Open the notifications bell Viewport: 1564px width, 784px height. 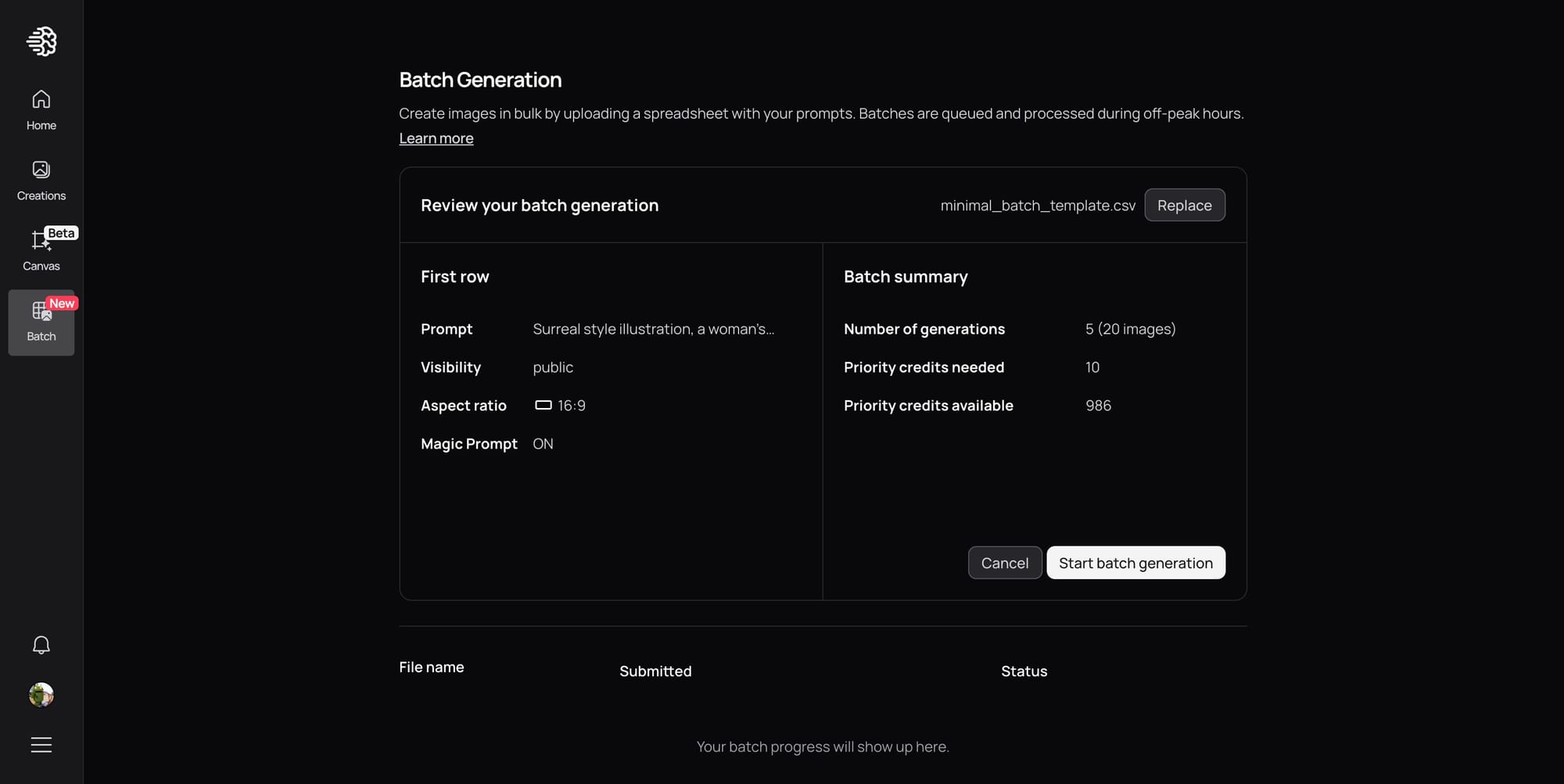(41, 645)
